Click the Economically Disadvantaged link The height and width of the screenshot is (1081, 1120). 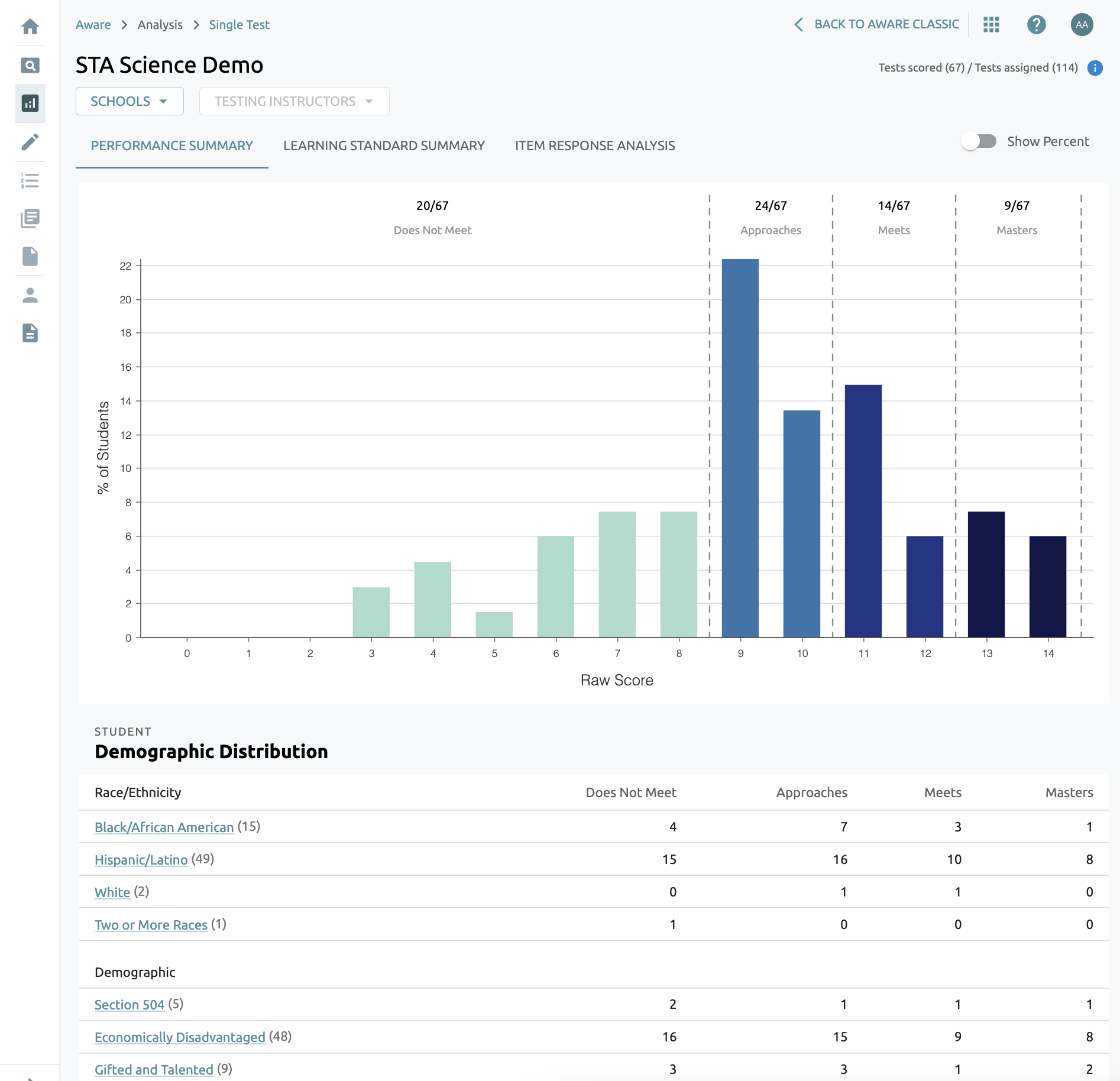180,1037
